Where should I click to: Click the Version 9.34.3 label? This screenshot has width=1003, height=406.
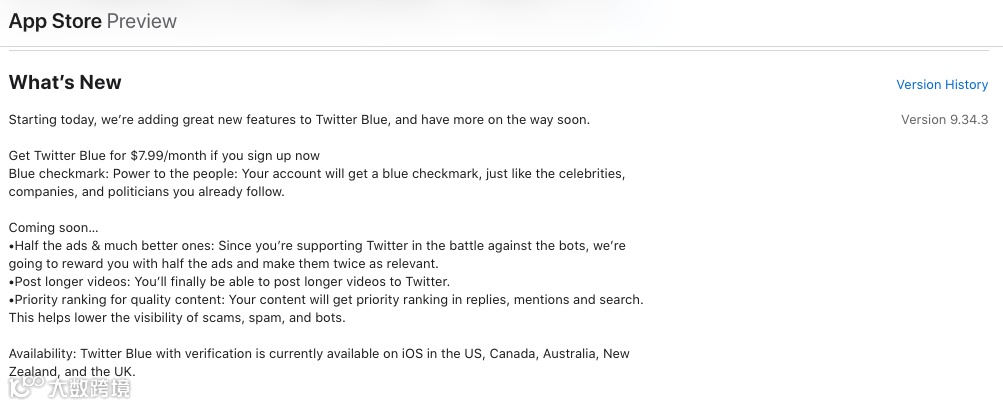[x=944, y=120]
